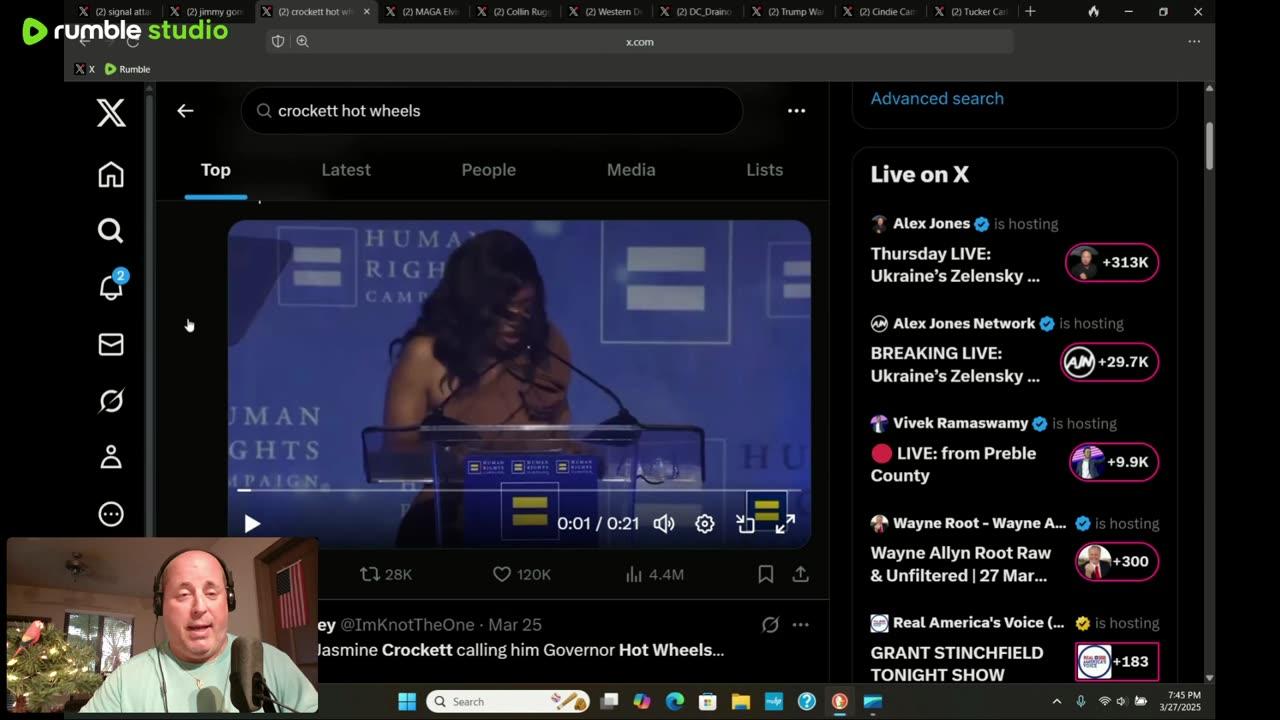The image size is (1280, 720).
Task: Mute the video with speaker icon
Action: (664, 523)
